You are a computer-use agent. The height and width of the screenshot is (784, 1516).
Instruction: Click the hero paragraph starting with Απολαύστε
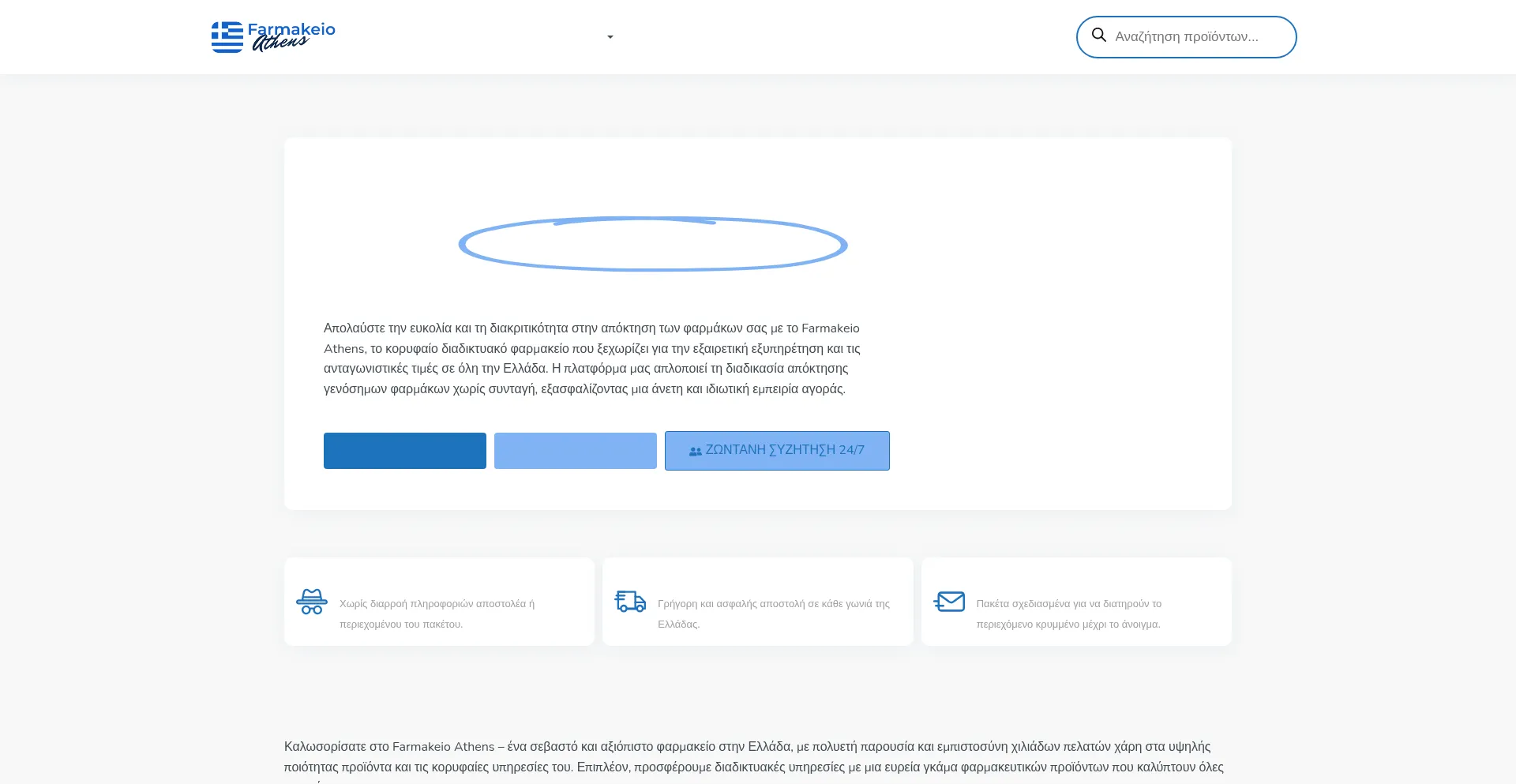tap(591, 358)
